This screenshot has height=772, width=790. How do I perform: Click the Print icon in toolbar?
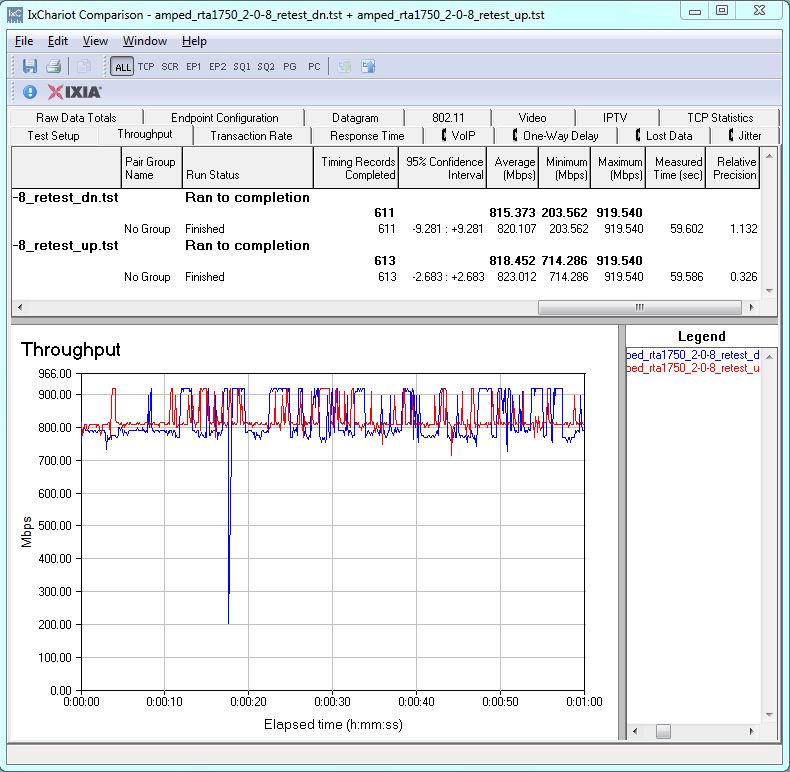click(53, 66)
